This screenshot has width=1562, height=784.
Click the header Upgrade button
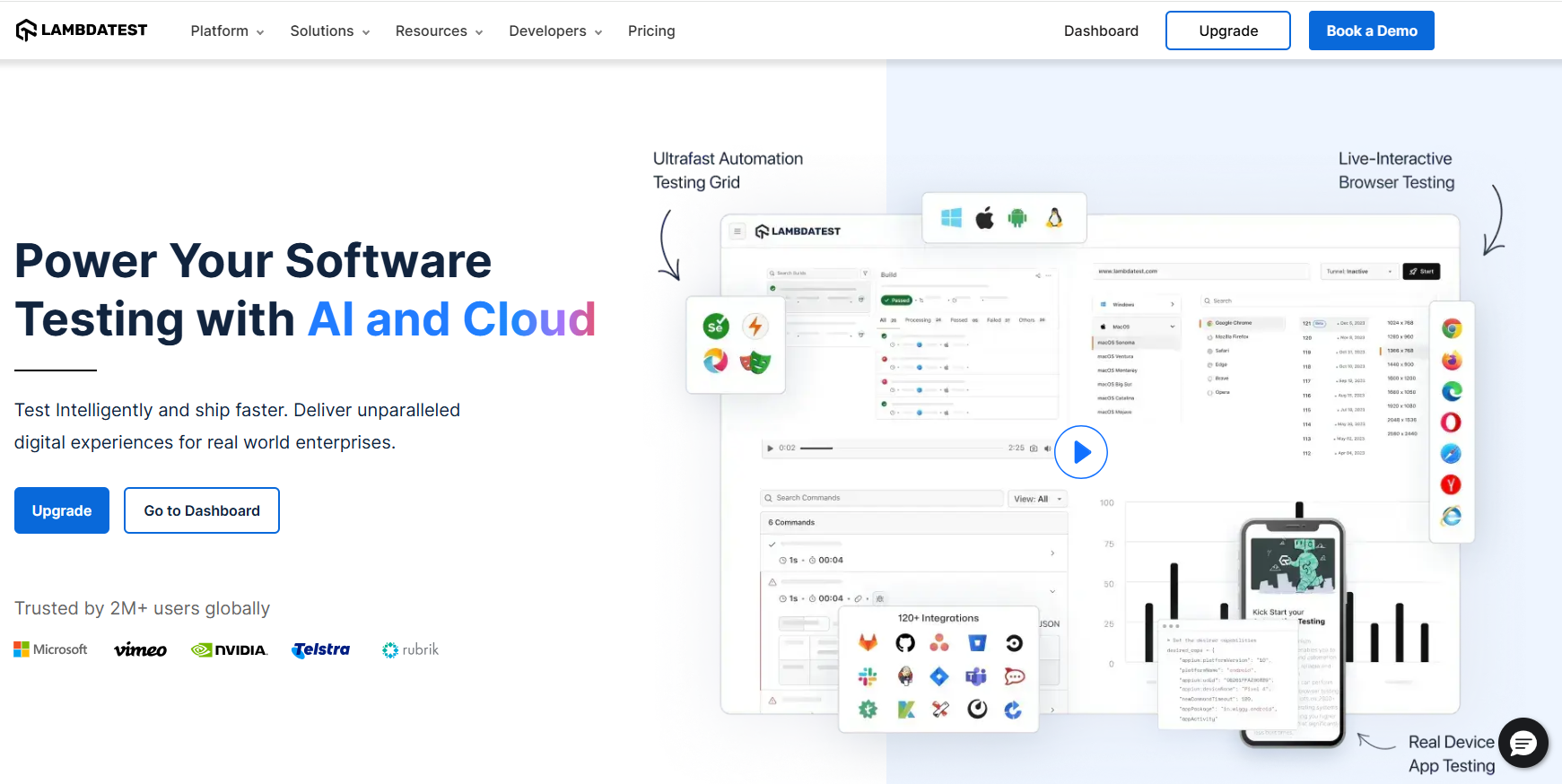[1227, 30]
